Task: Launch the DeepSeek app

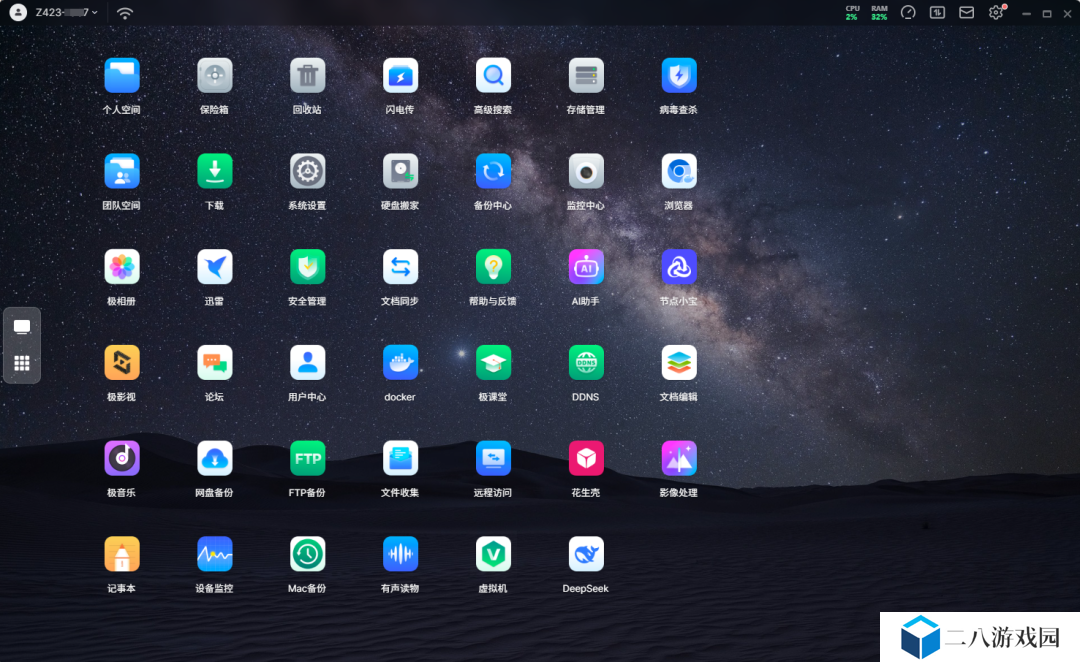Action: 586,555
